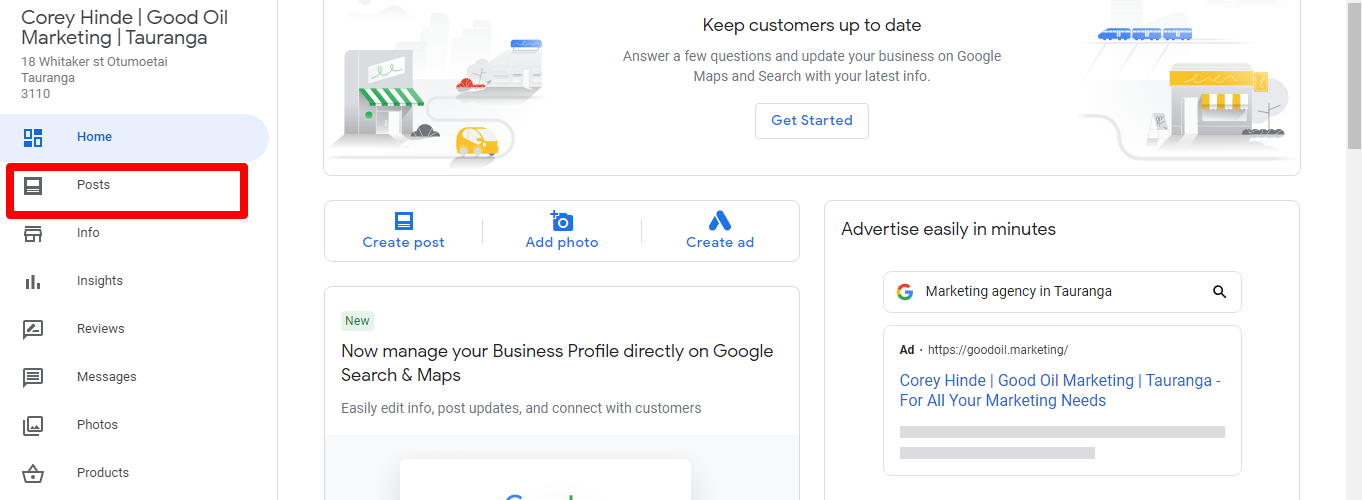Click the Info storefront icon

coord(33,234)
